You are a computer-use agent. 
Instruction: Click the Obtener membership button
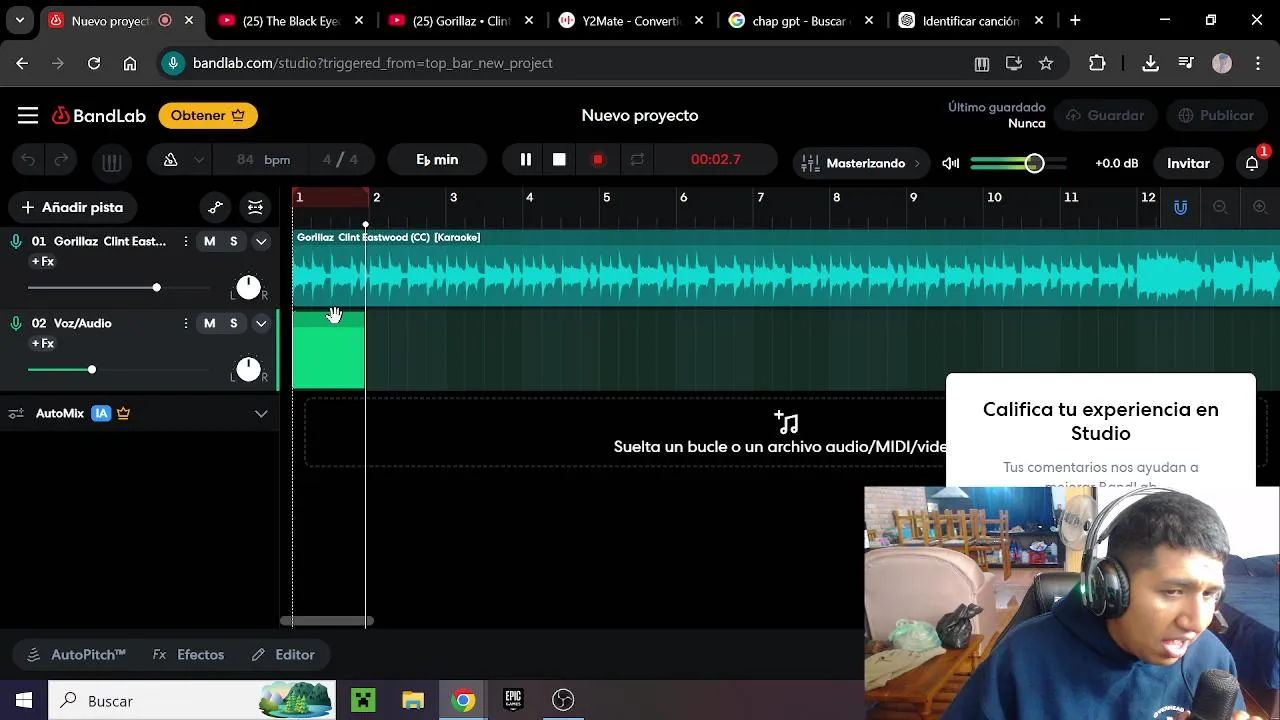[x=208, y=116]
